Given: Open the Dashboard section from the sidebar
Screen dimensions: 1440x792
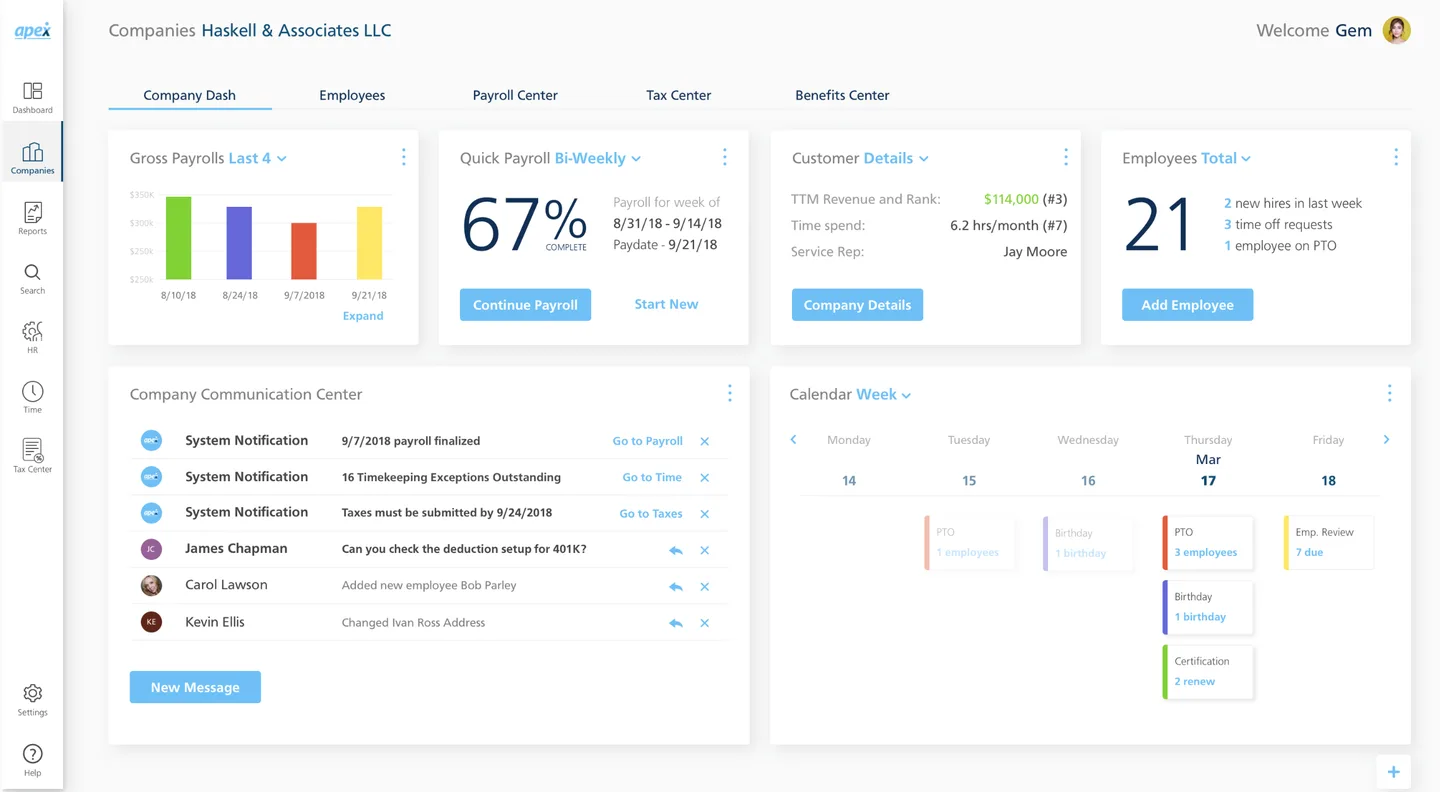Looking at the screenshot, I should click(x=32, y=95).
